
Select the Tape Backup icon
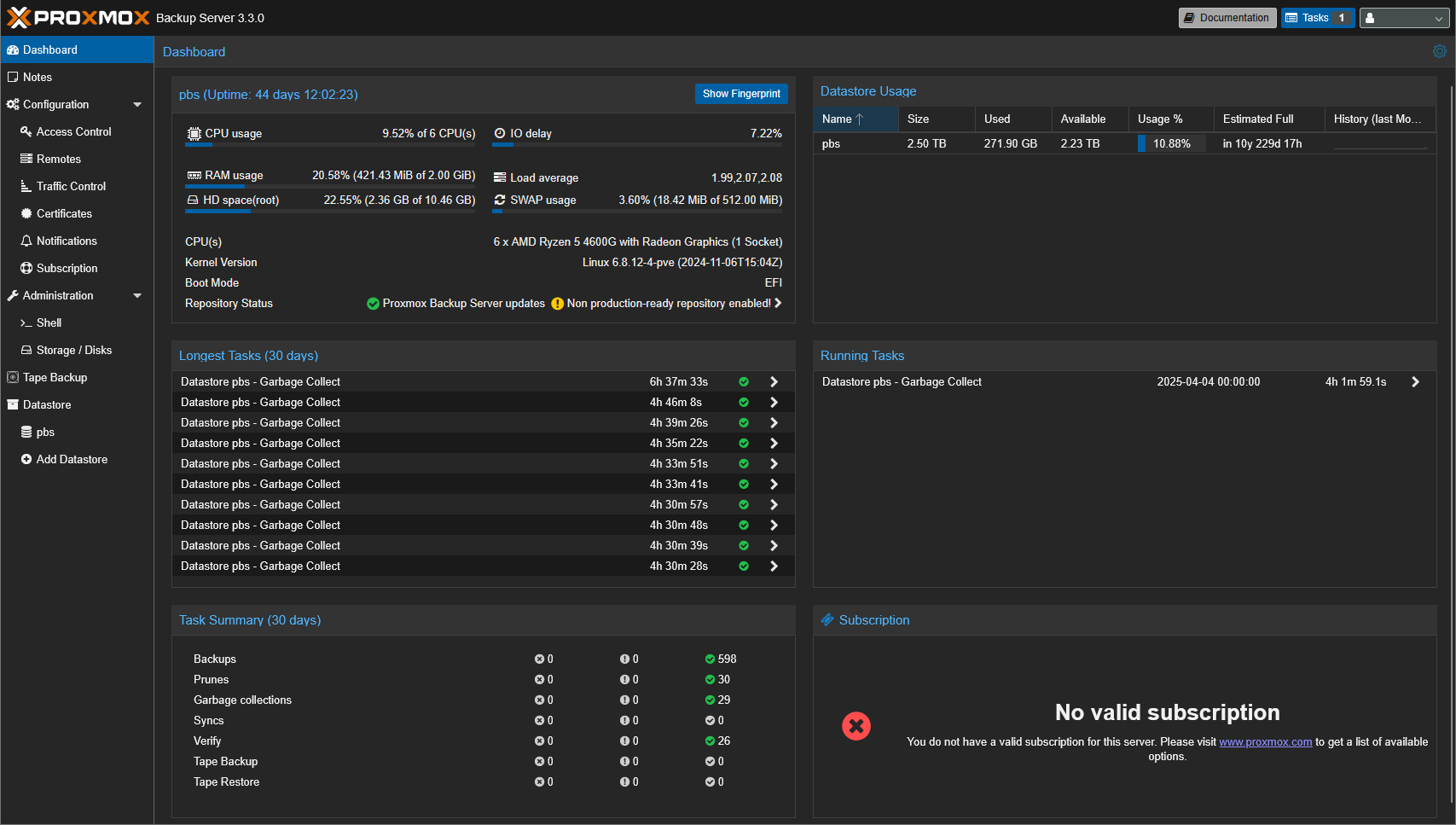coord(55,377)
